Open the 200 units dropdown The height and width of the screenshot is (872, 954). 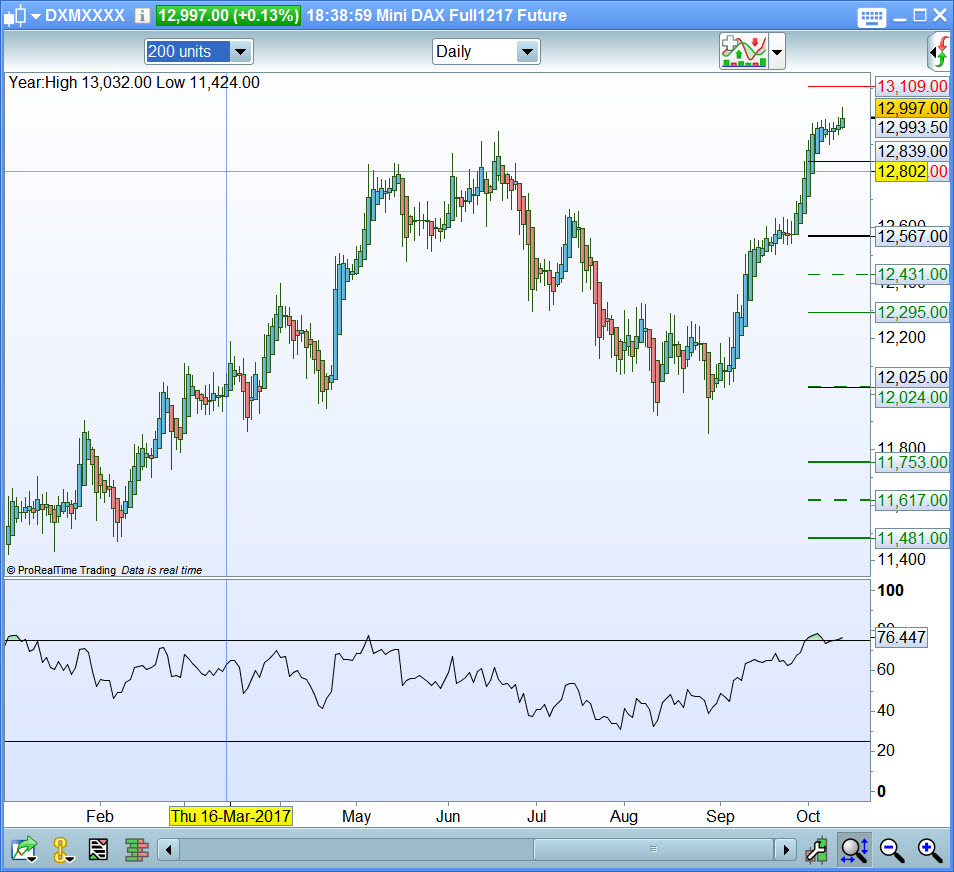pyautogui.click(x=241, y=52)
